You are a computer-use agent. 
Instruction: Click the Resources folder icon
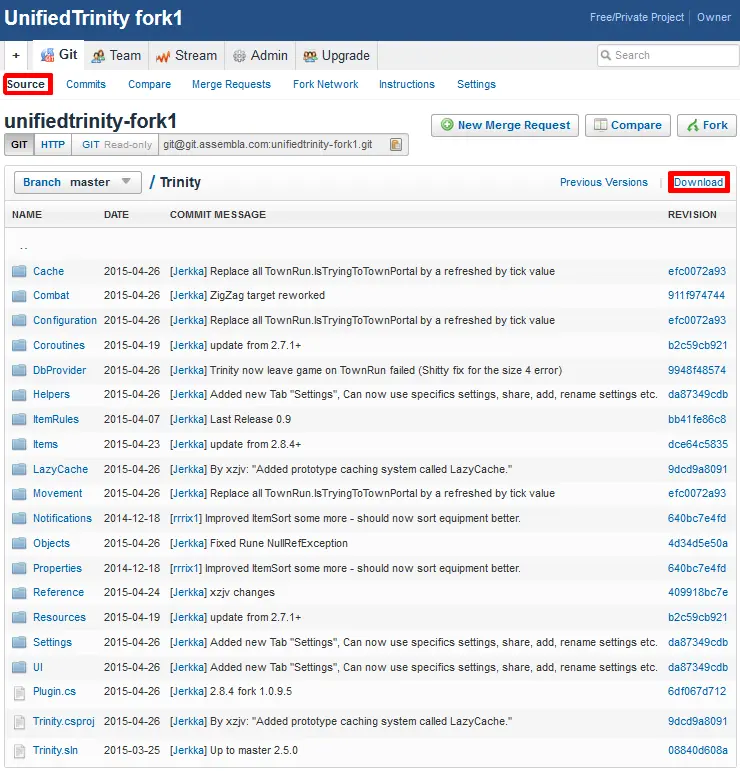tap(19, 618)
